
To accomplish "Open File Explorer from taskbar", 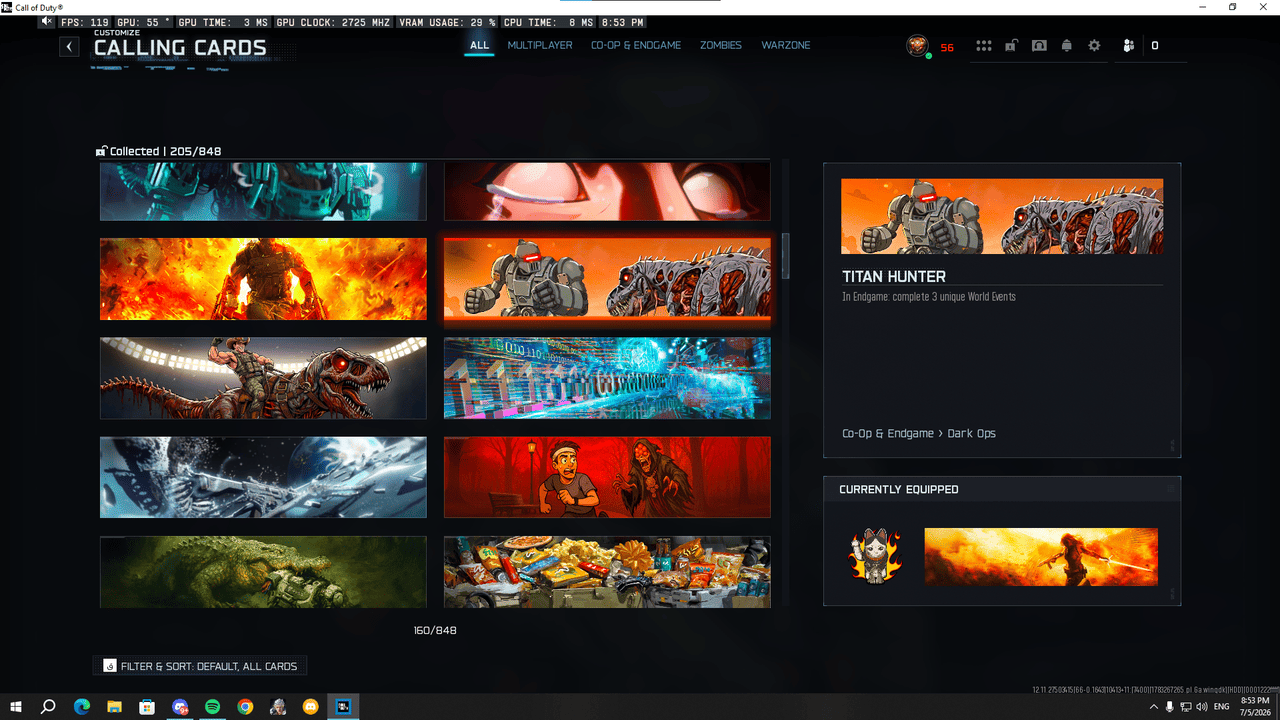I will pos(114,707).
